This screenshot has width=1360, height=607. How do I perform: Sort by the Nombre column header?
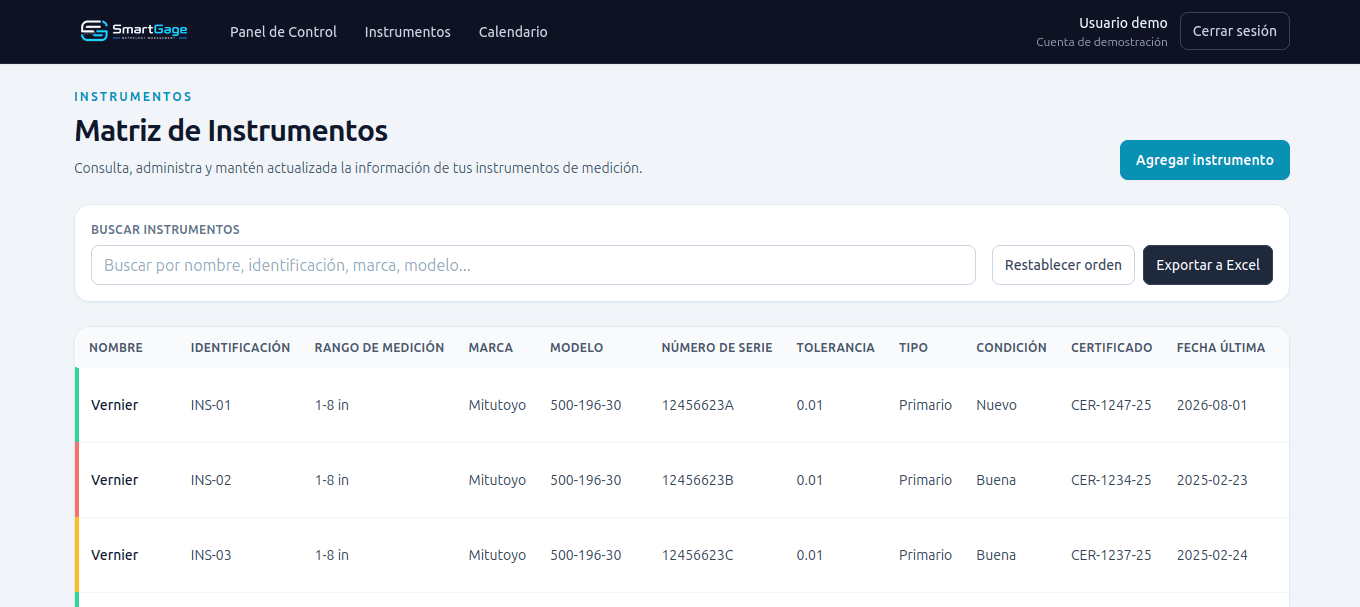[116, 348]
